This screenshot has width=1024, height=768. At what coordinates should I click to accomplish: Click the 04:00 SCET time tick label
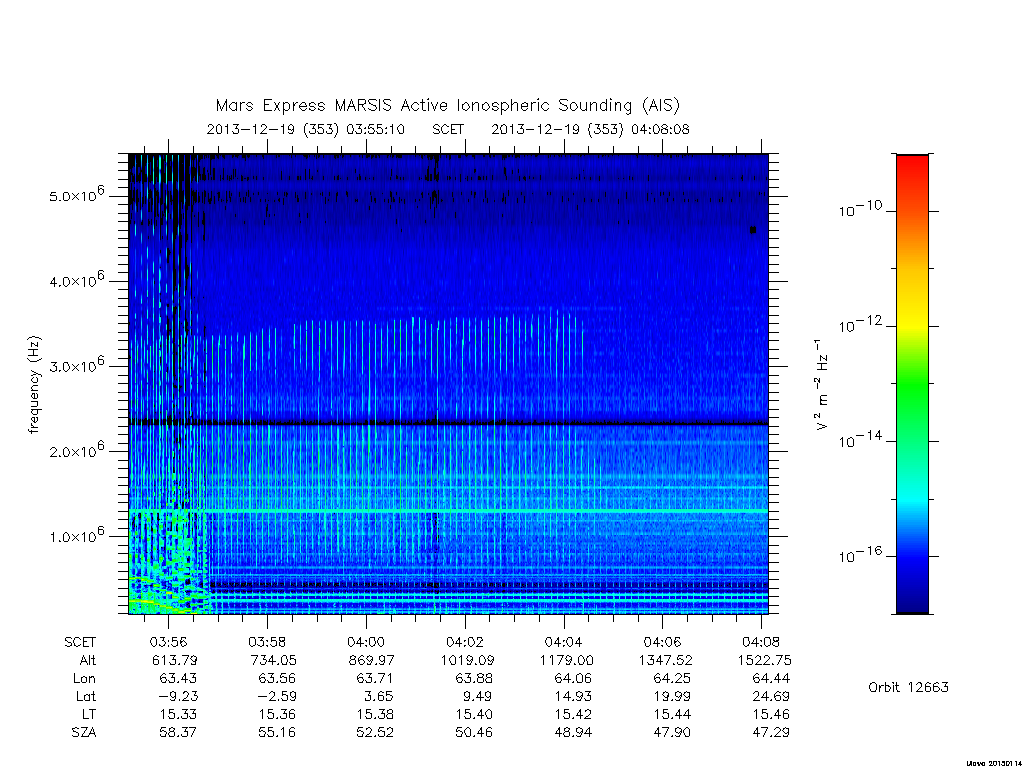coord(366,642)
